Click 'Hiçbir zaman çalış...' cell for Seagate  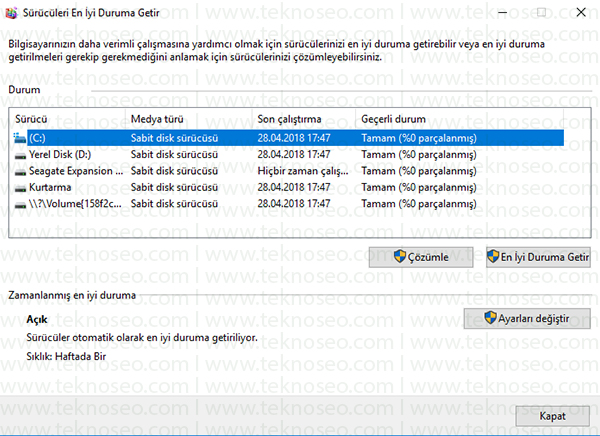click(303, 171)
